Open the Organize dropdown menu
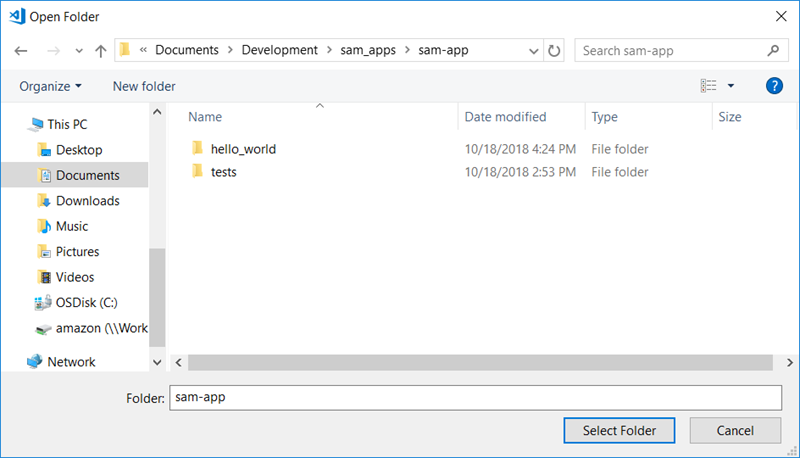800x458 pixels. click(x=50, y=86)
